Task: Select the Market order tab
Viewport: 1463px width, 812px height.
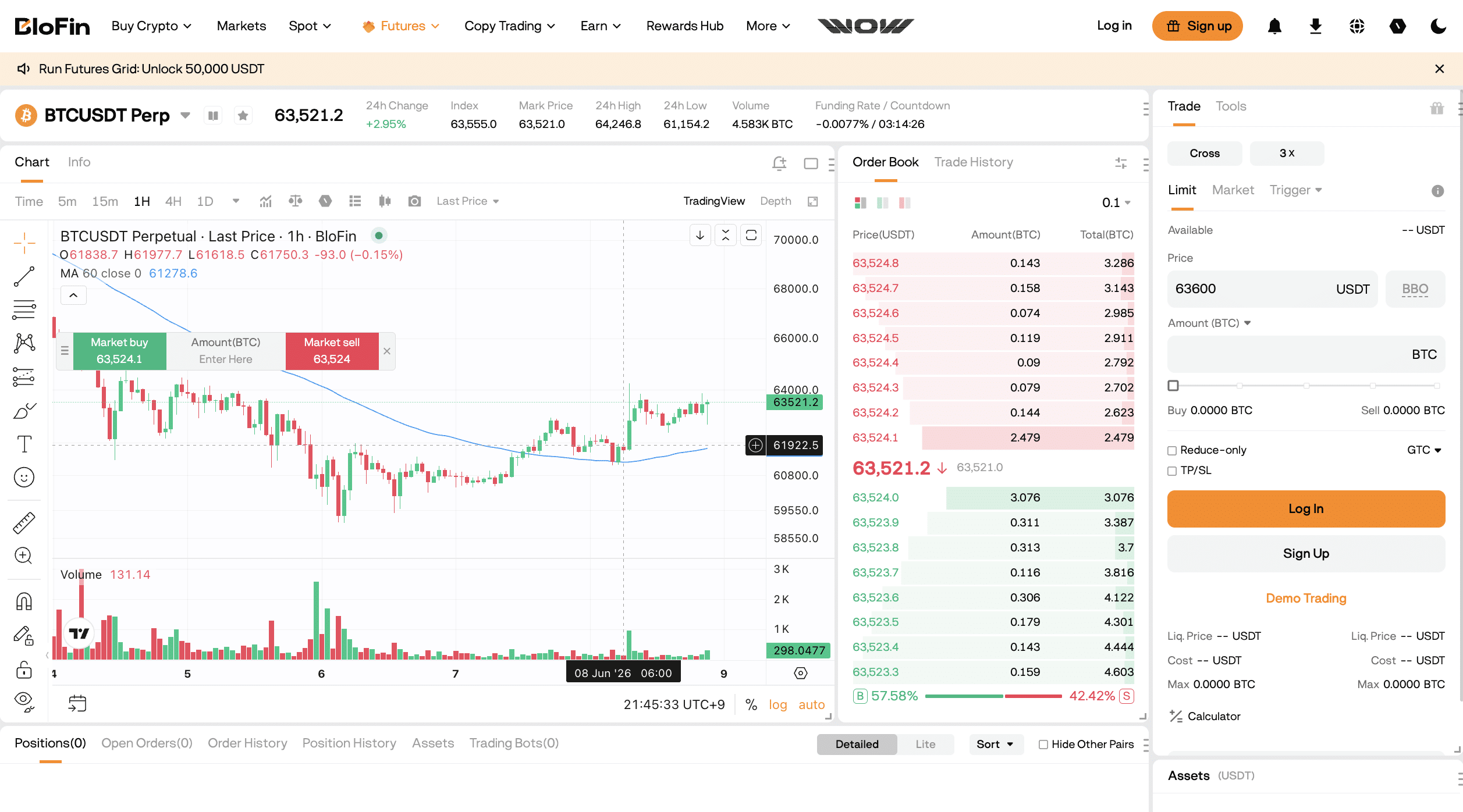Action: pyautogui.click(x=1233, y=190)
